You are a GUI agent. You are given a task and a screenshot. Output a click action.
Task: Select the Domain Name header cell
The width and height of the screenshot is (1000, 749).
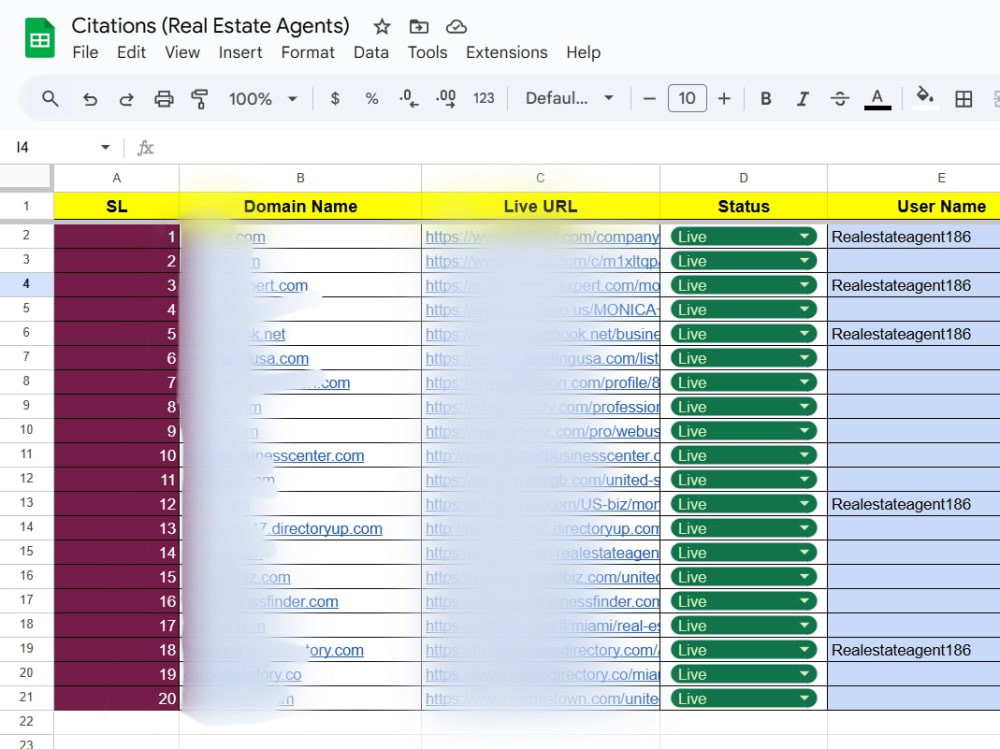(300, 206)
